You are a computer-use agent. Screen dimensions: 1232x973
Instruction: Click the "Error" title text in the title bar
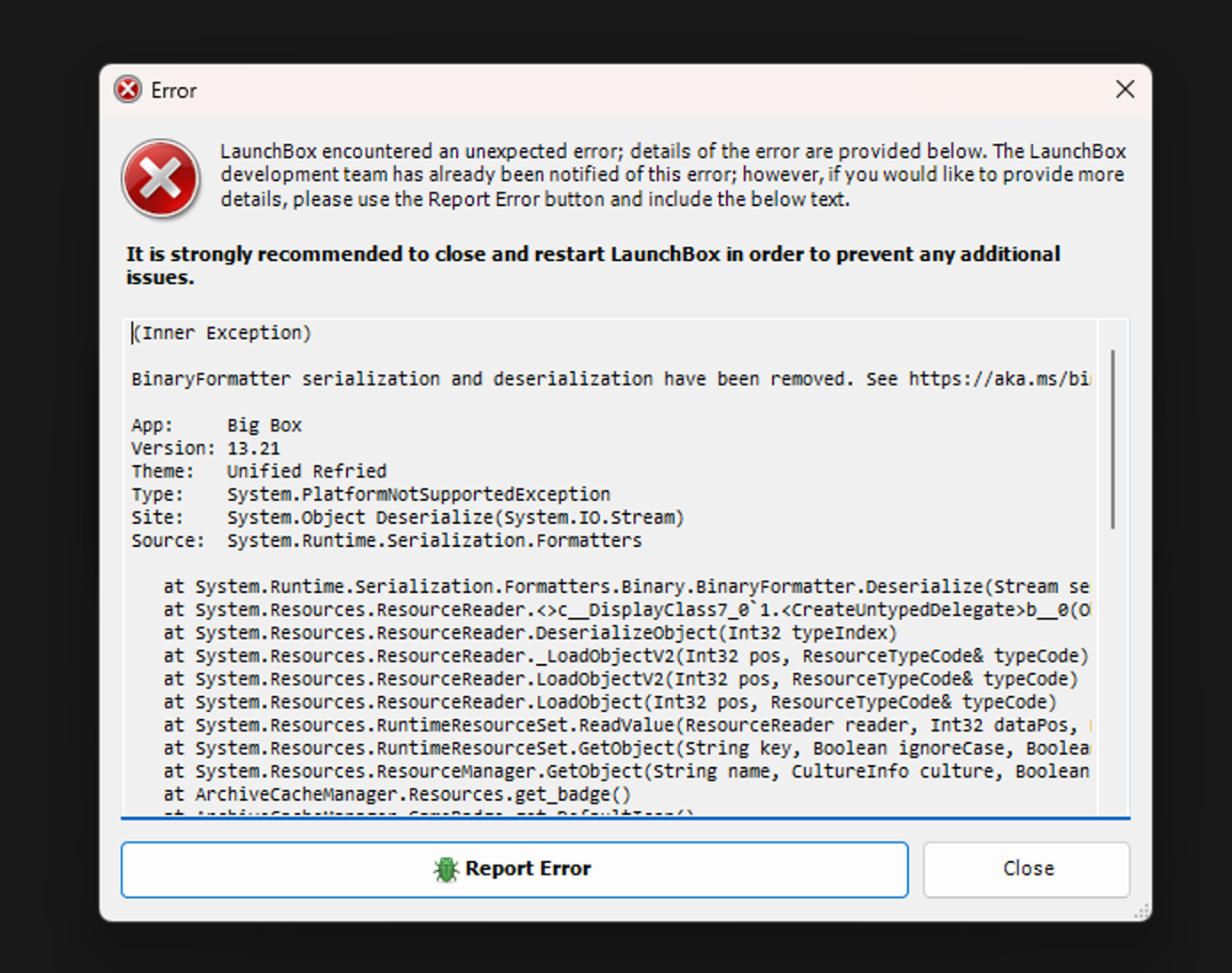(174, 91)
